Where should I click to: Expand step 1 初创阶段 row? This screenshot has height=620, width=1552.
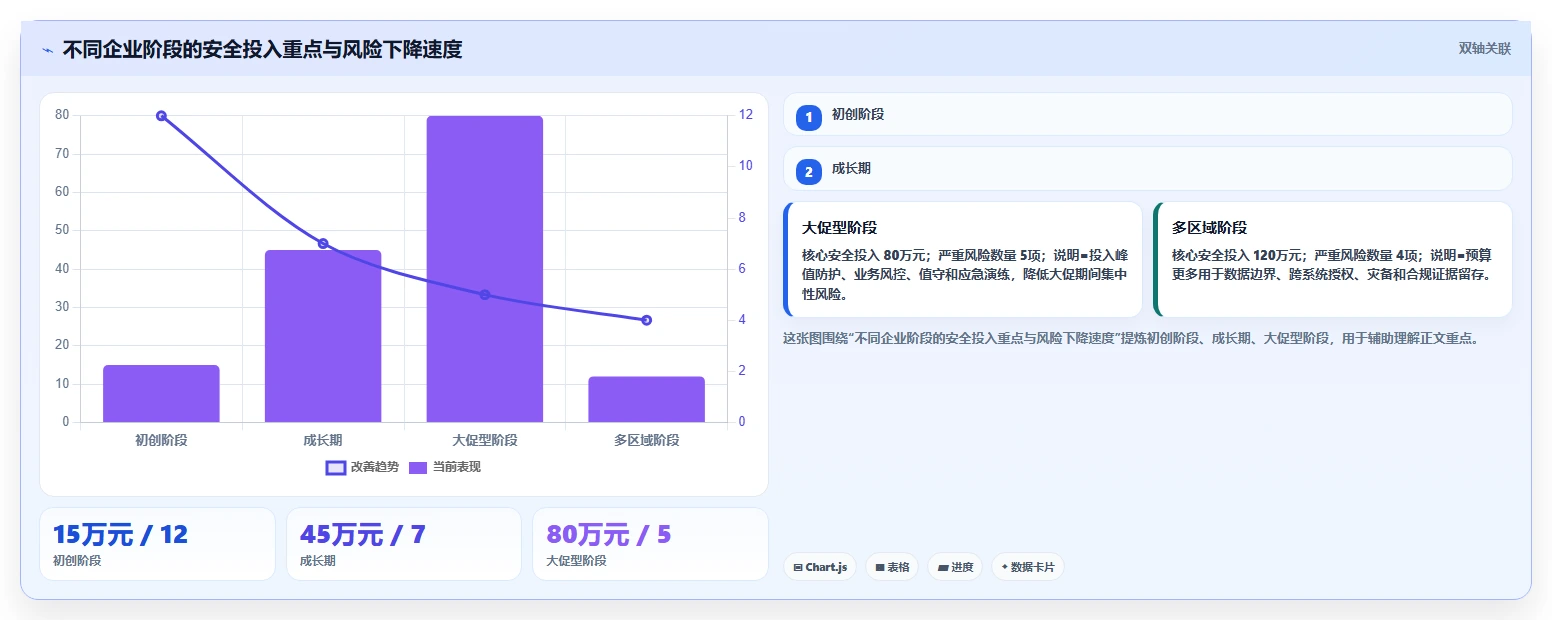(x=1147, y=114)
